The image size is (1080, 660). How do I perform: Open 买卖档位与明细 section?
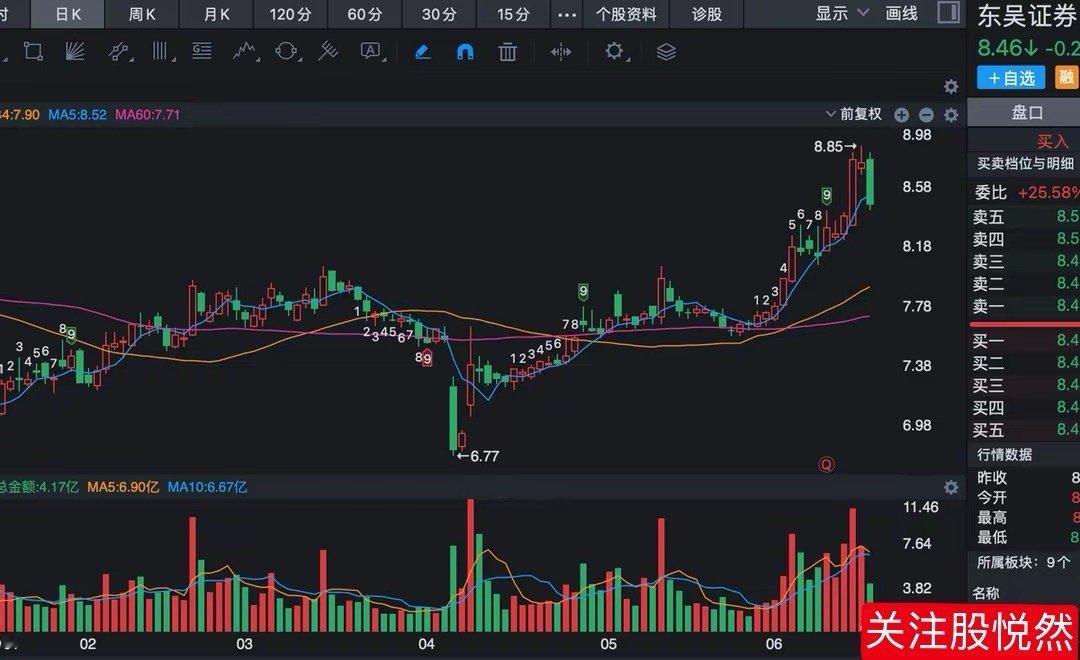1025,164
